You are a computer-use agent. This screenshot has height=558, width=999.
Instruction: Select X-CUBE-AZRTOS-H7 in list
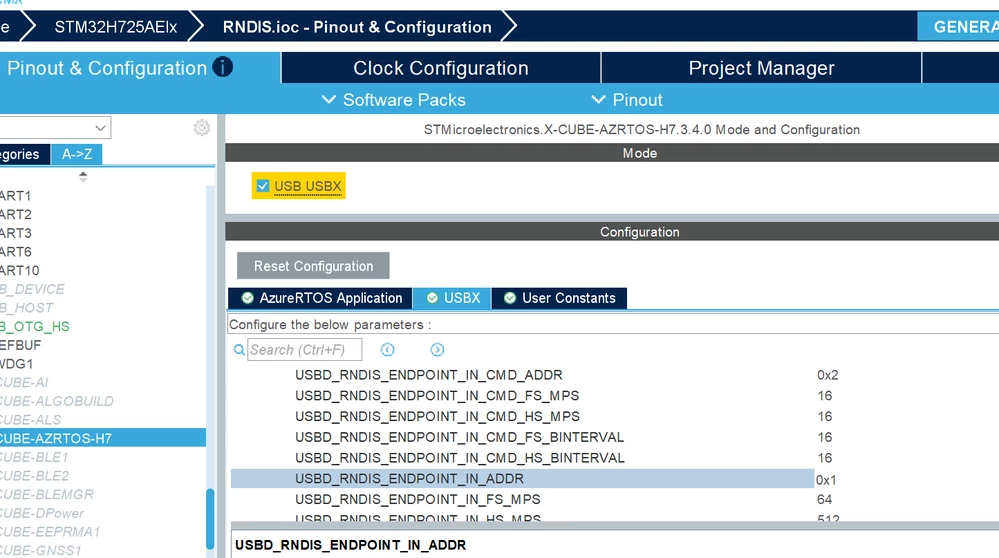103,438
